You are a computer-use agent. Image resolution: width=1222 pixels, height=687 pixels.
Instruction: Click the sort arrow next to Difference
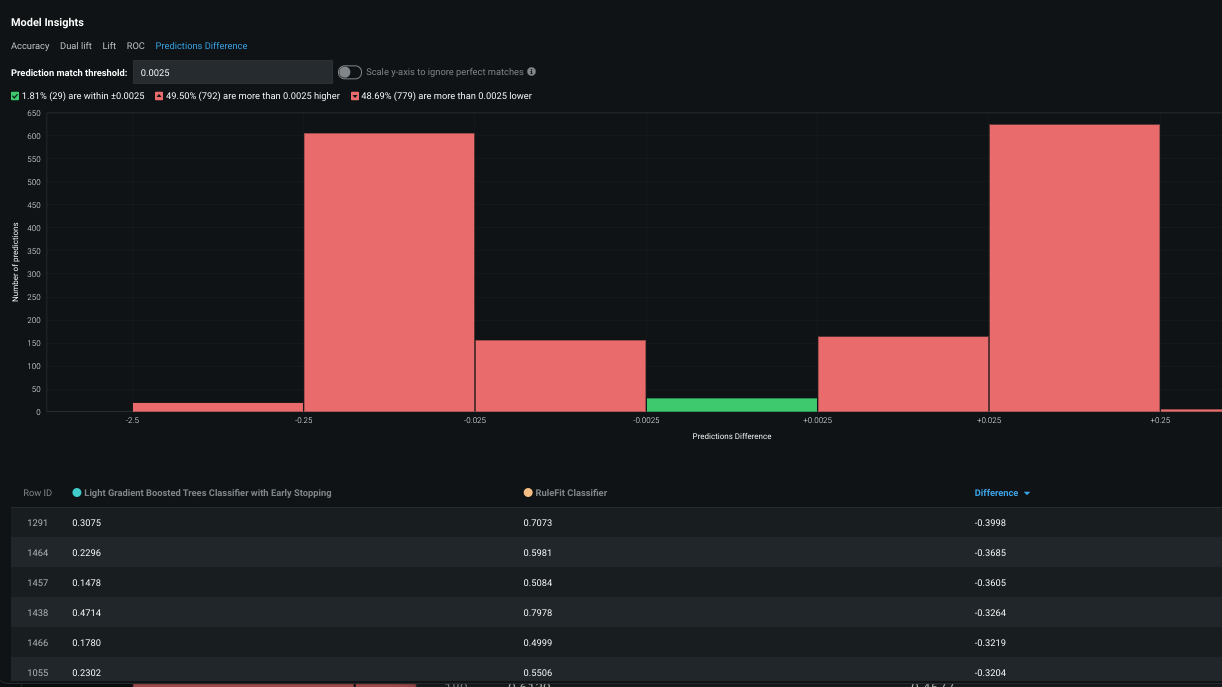[1027, 493]
